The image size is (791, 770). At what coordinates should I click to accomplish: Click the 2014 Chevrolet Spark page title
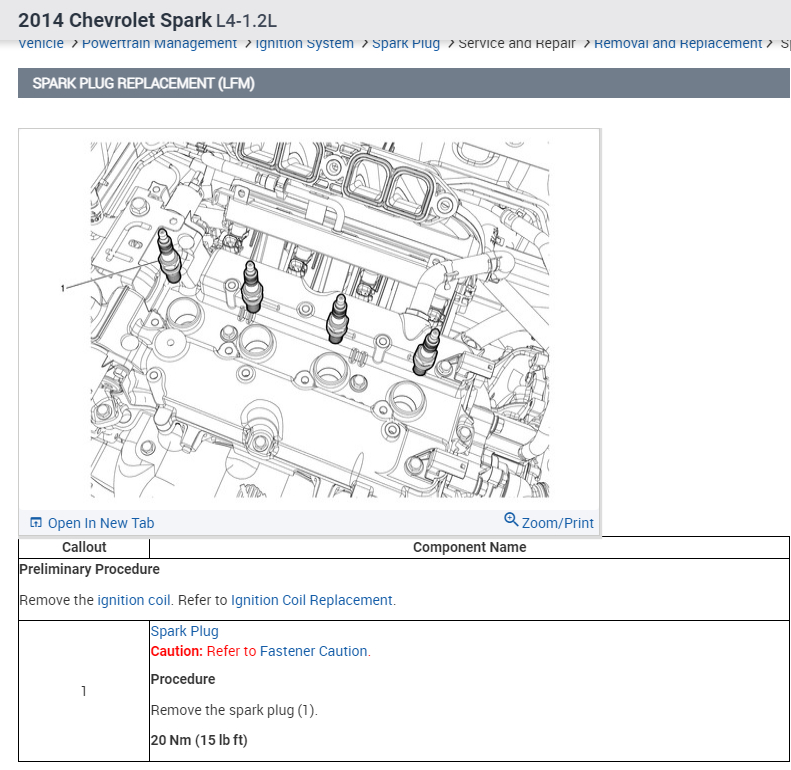[x=147, y=21]
